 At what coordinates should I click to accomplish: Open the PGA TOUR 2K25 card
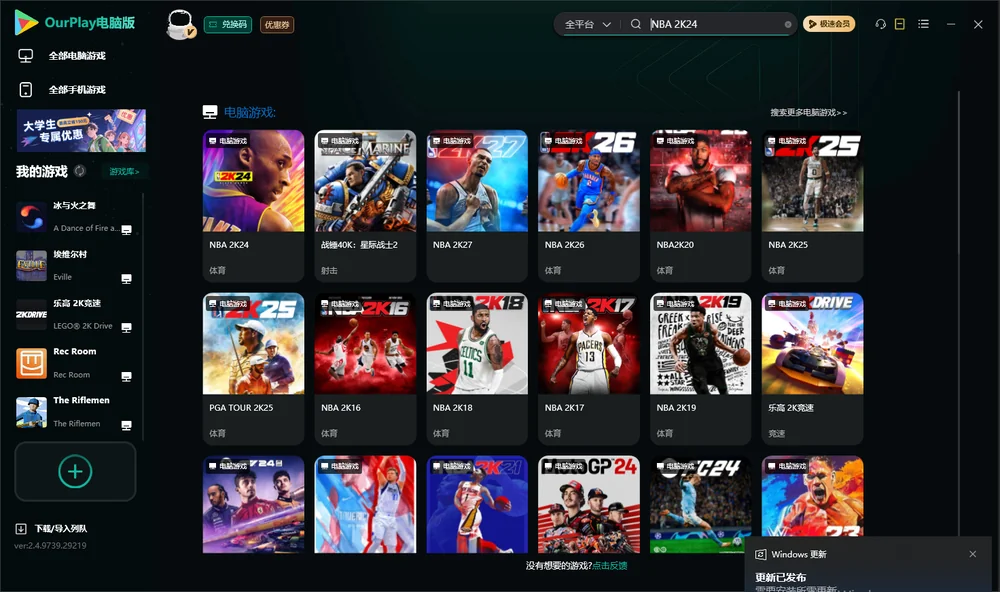(x=253, y=369)
